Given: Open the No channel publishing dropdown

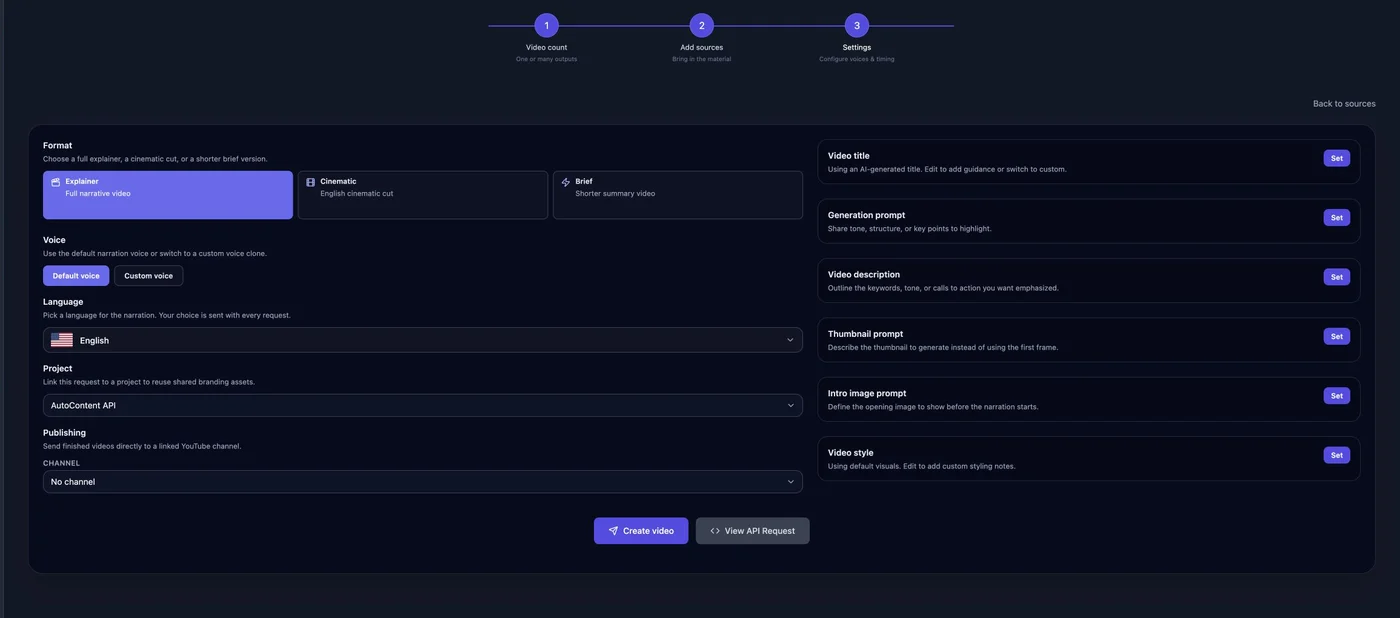Looking at the screenshot, I should coord(423,482).
